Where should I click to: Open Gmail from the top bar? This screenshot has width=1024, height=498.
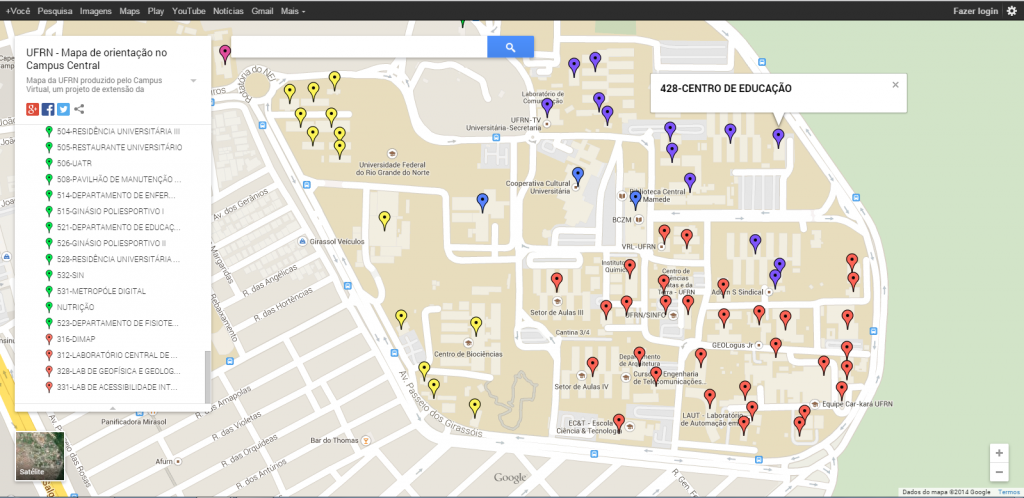(x=263, y=10)
